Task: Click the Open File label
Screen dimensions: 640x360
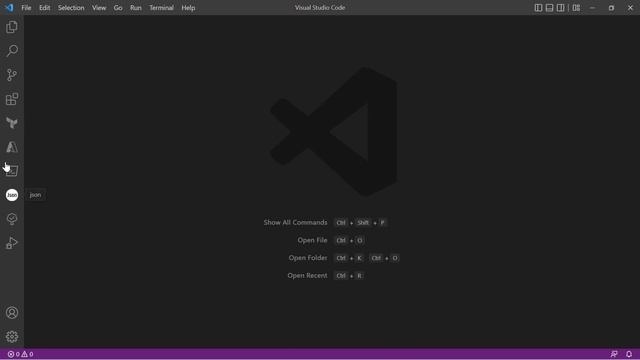Action: (x=312, y=240)
